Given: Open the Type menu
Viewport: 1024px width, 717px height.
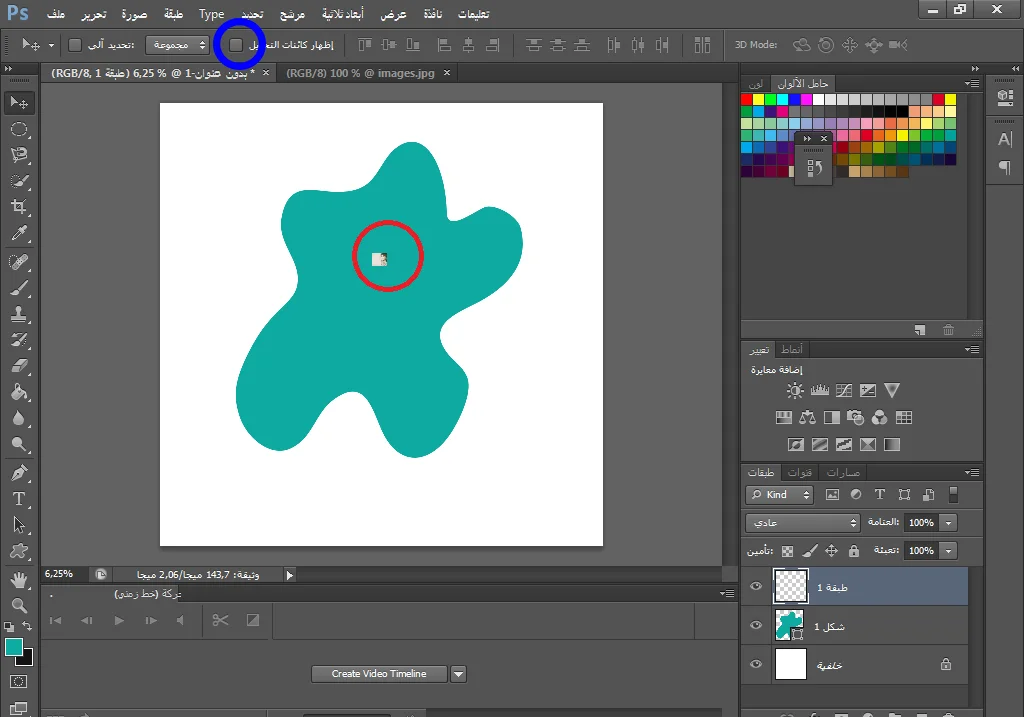Looking at the screenshot, I should pos(211,15).
